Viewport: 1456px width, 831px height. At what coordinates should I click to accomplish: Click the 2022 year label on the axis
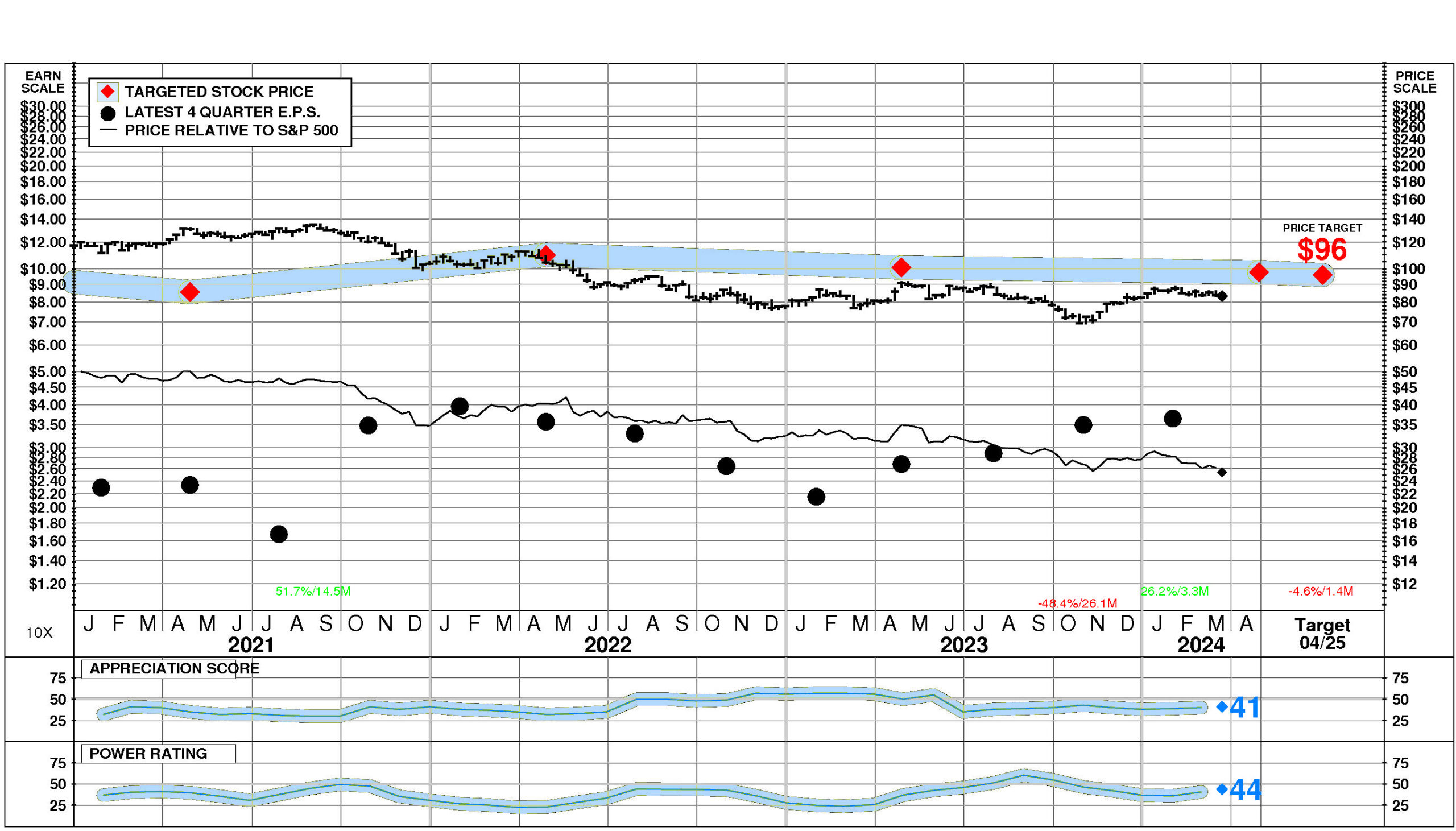pyautogui.click(x=607, y=645)
